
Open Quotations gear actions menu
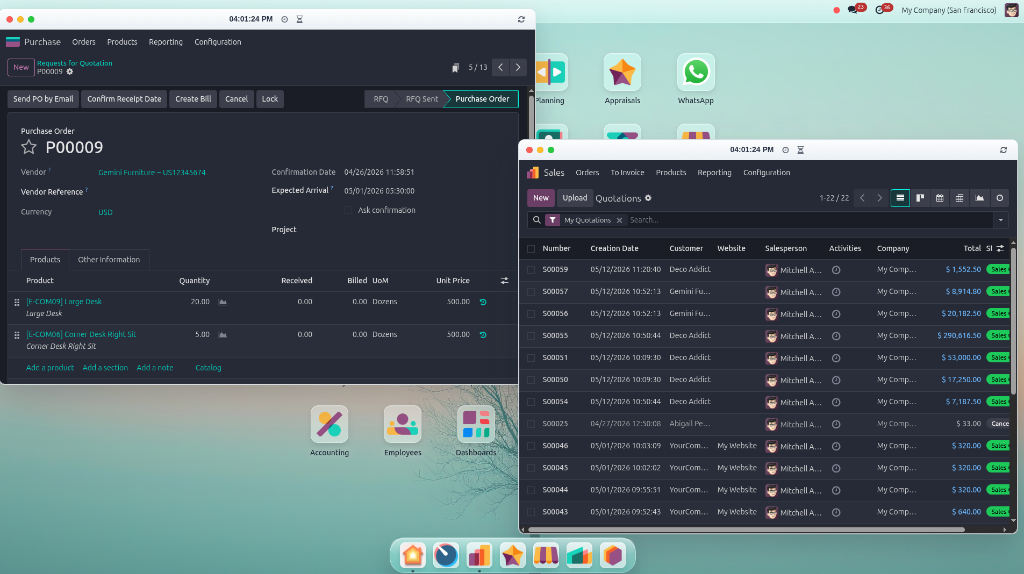(x=648, y=198)
